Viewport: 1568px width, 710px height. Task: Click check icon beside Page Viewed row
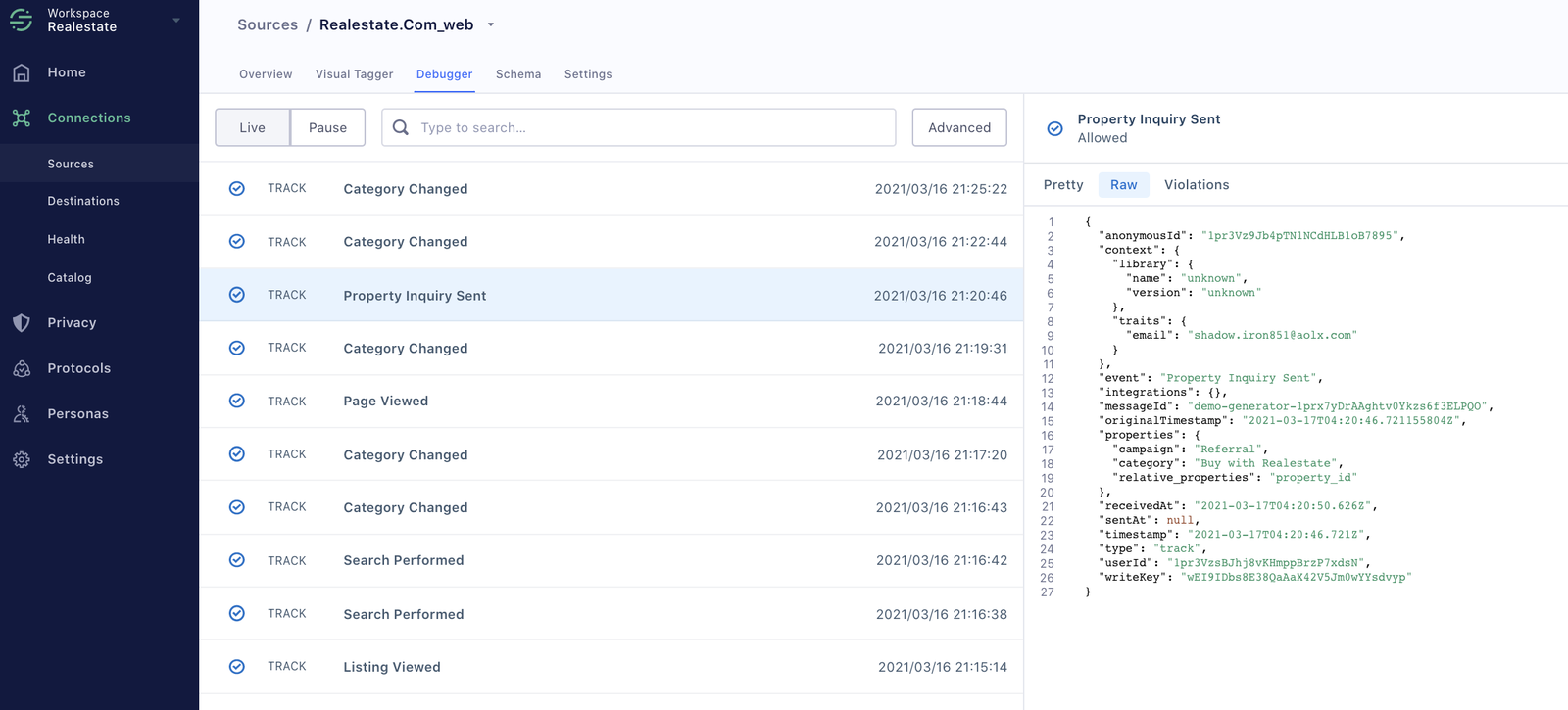pyautogui.click(x=237, y=401)
